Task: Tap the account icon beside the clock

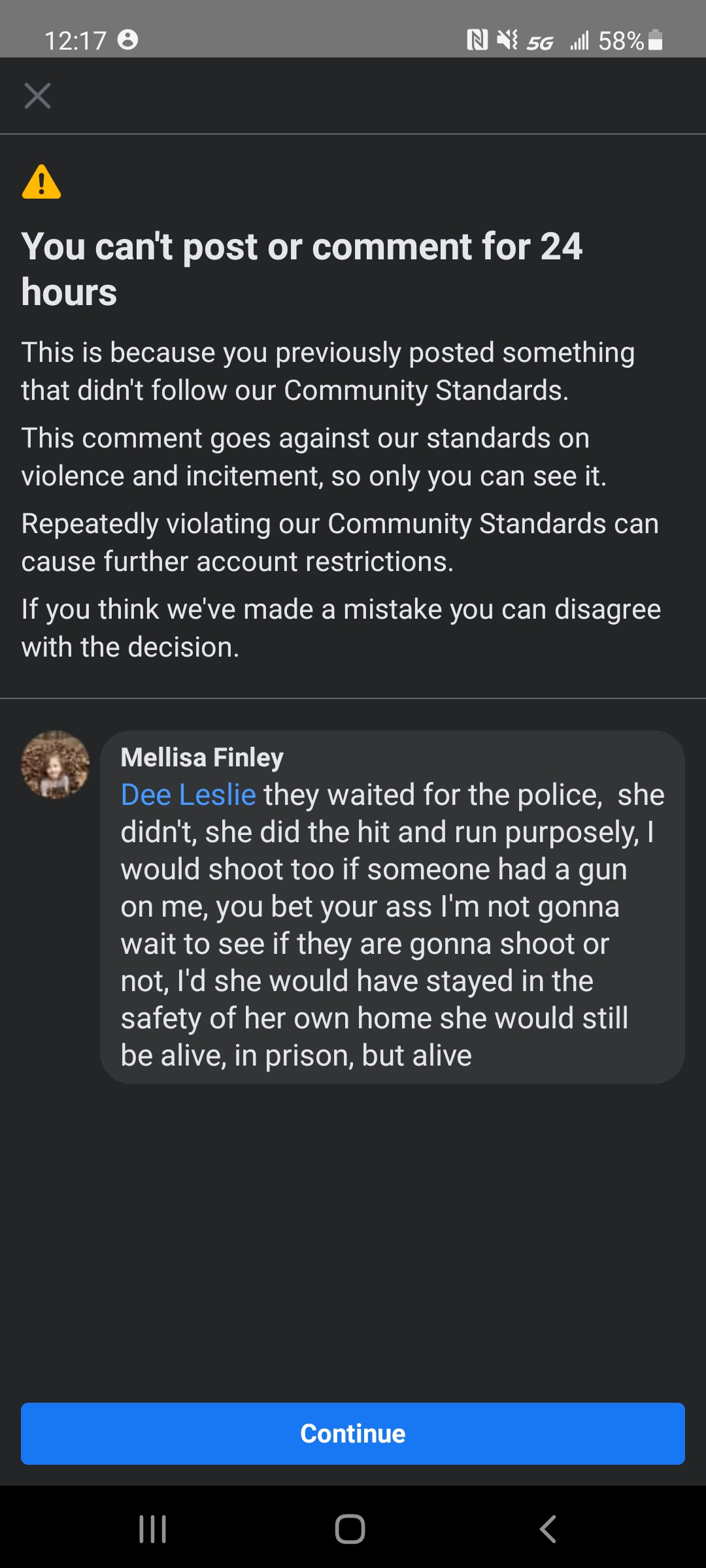Action: [127, 40]
